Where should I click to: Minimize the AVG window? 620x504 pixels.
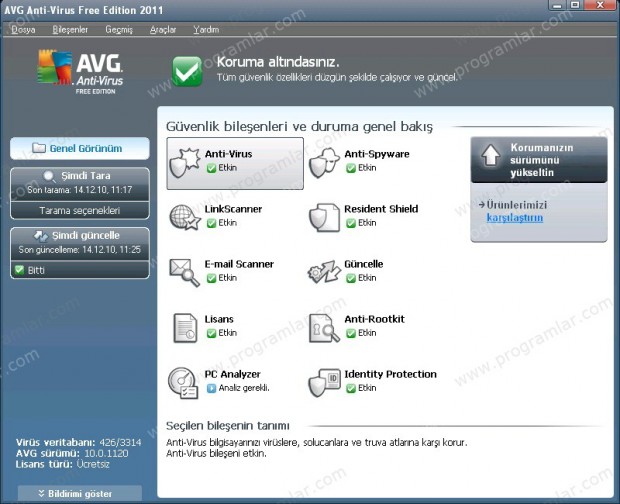[x=558, y=5]
